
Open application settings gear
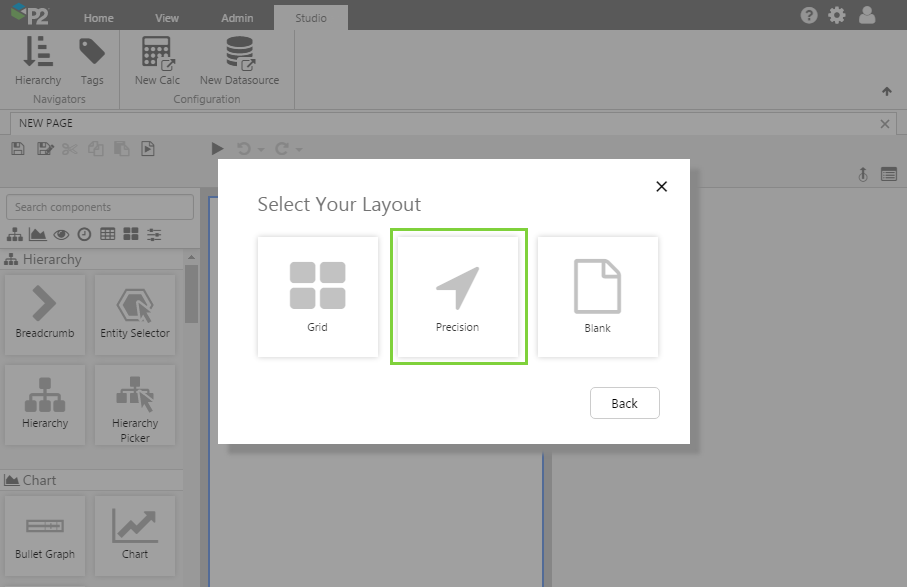coord(836,15)
